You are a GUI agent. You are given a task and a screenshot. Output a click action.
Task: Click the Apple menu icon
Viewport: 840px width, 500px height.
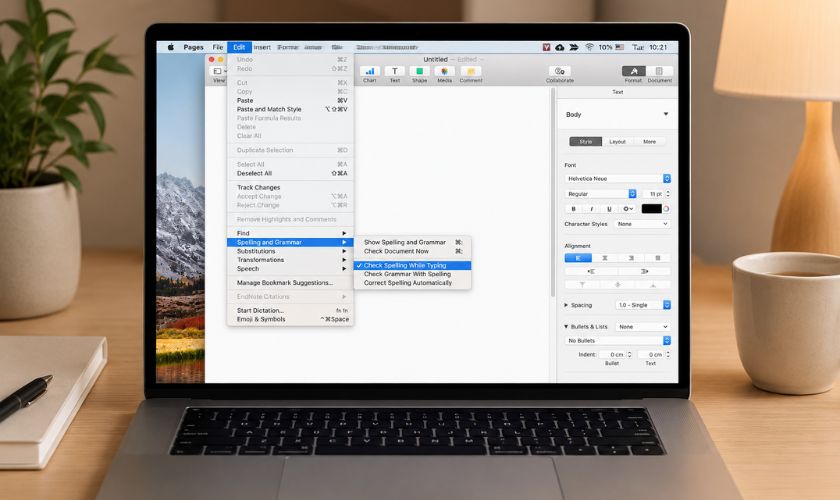[171, 47]
